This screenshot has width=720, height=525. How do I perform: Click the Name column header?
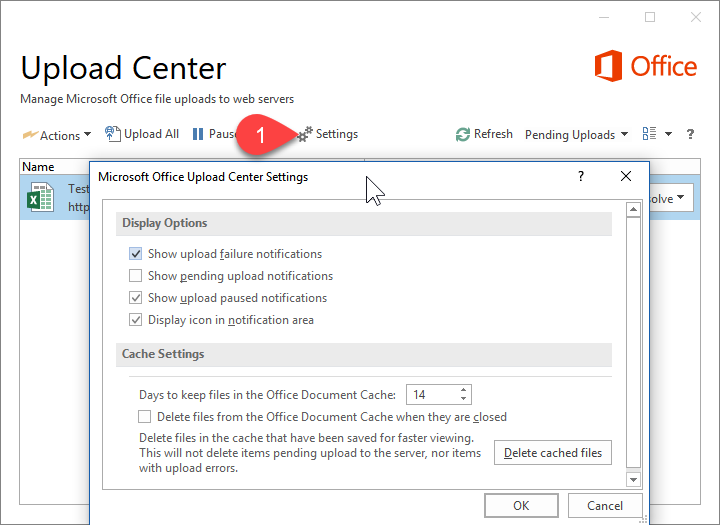38,167
